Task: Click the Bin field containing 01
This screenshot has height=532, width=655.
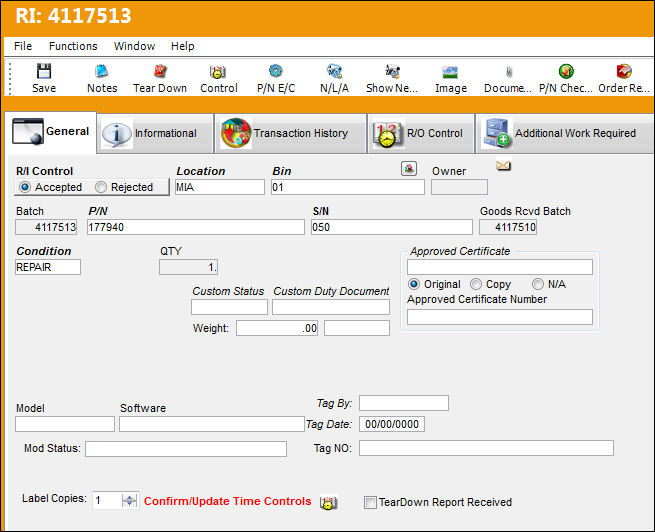Action: pos(348,187)
